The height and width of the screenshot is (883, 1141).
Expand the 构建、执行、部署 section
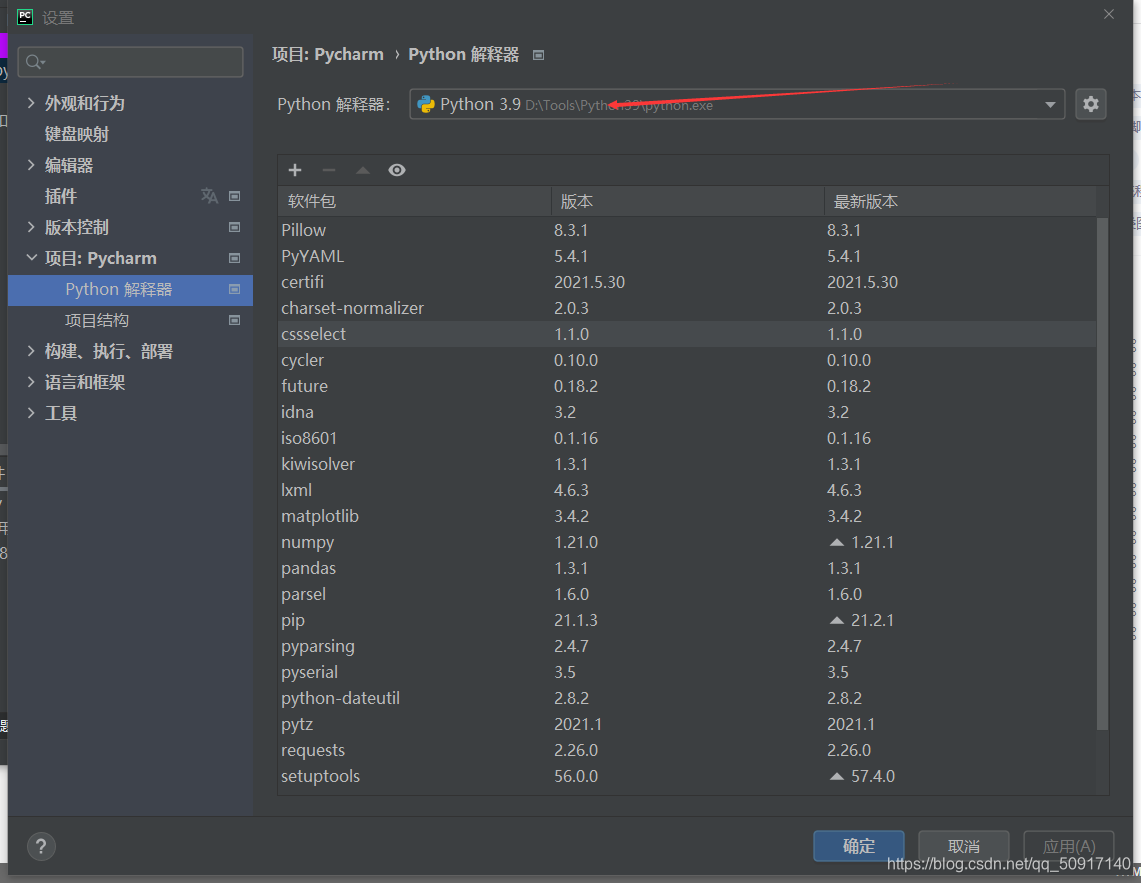31,351
